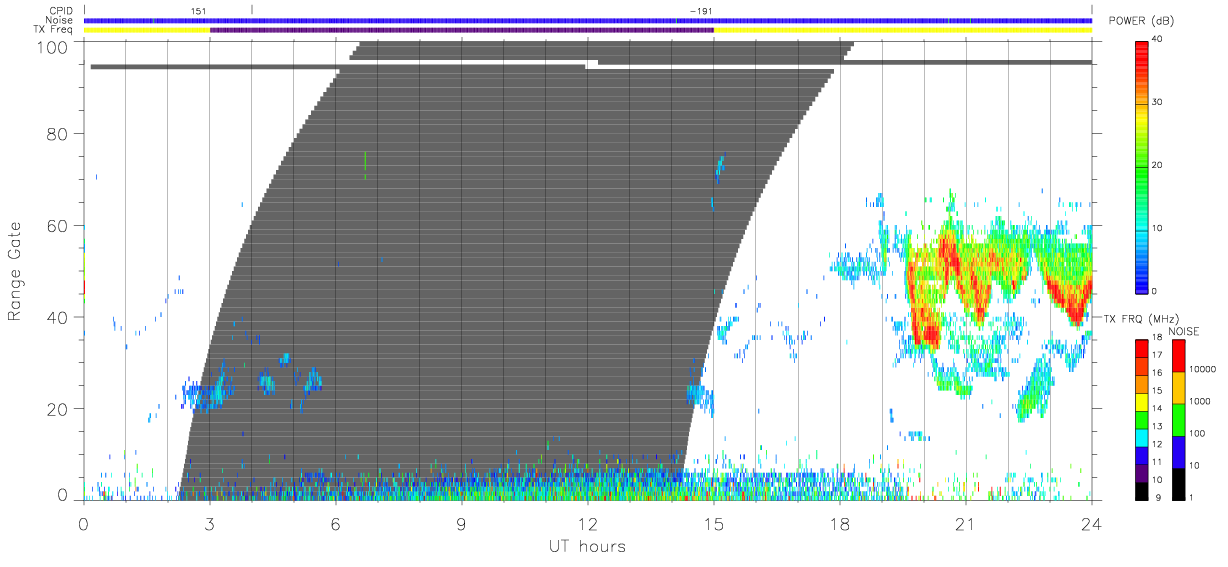Click x-axis tick label '9'
This screenshot has width=1228, height=567.
(x=461, y=523)
